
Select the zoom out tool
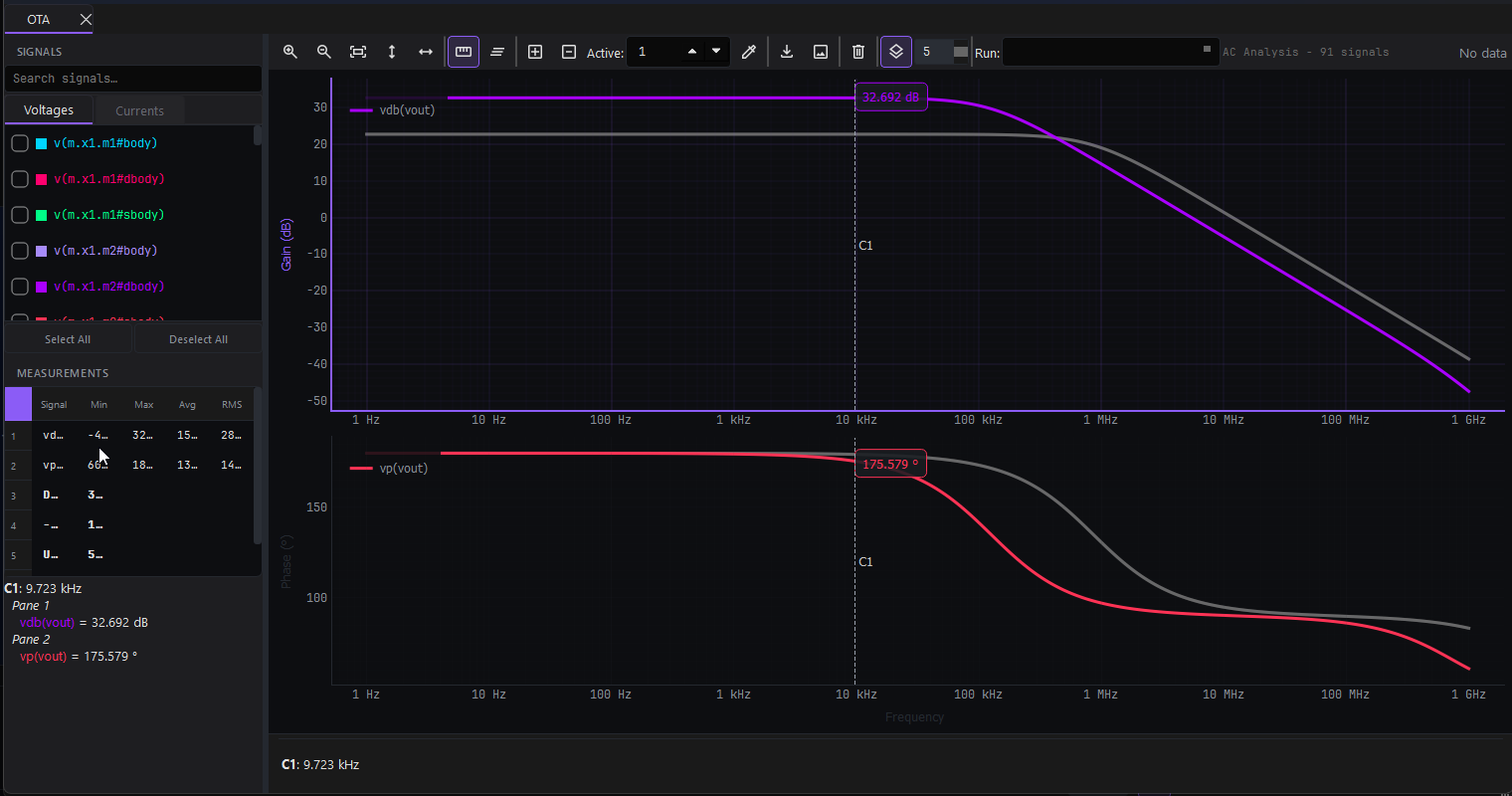323,52
